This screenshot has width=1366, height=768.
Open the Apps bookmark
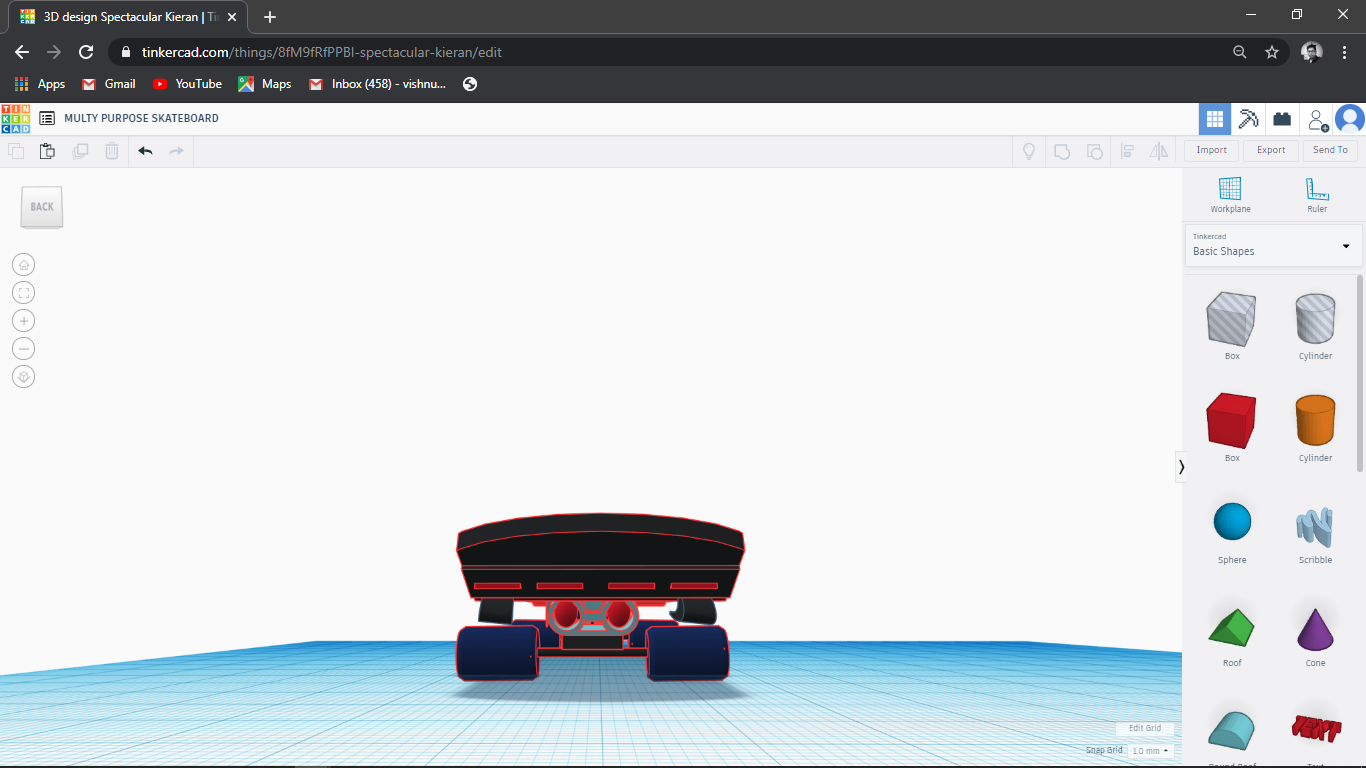tap(40, 84)
